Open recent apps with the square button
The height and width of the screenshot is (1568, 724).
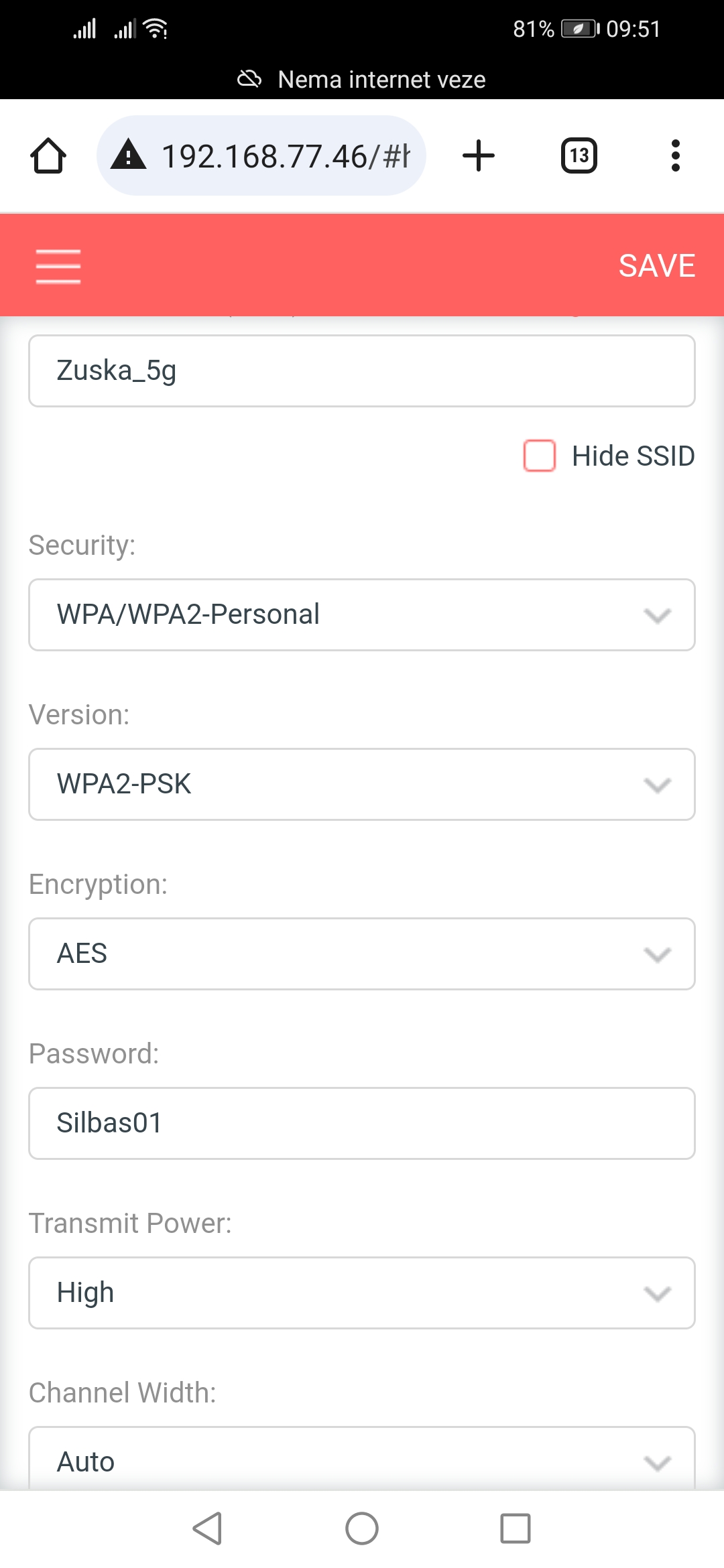pos(515,1528)
